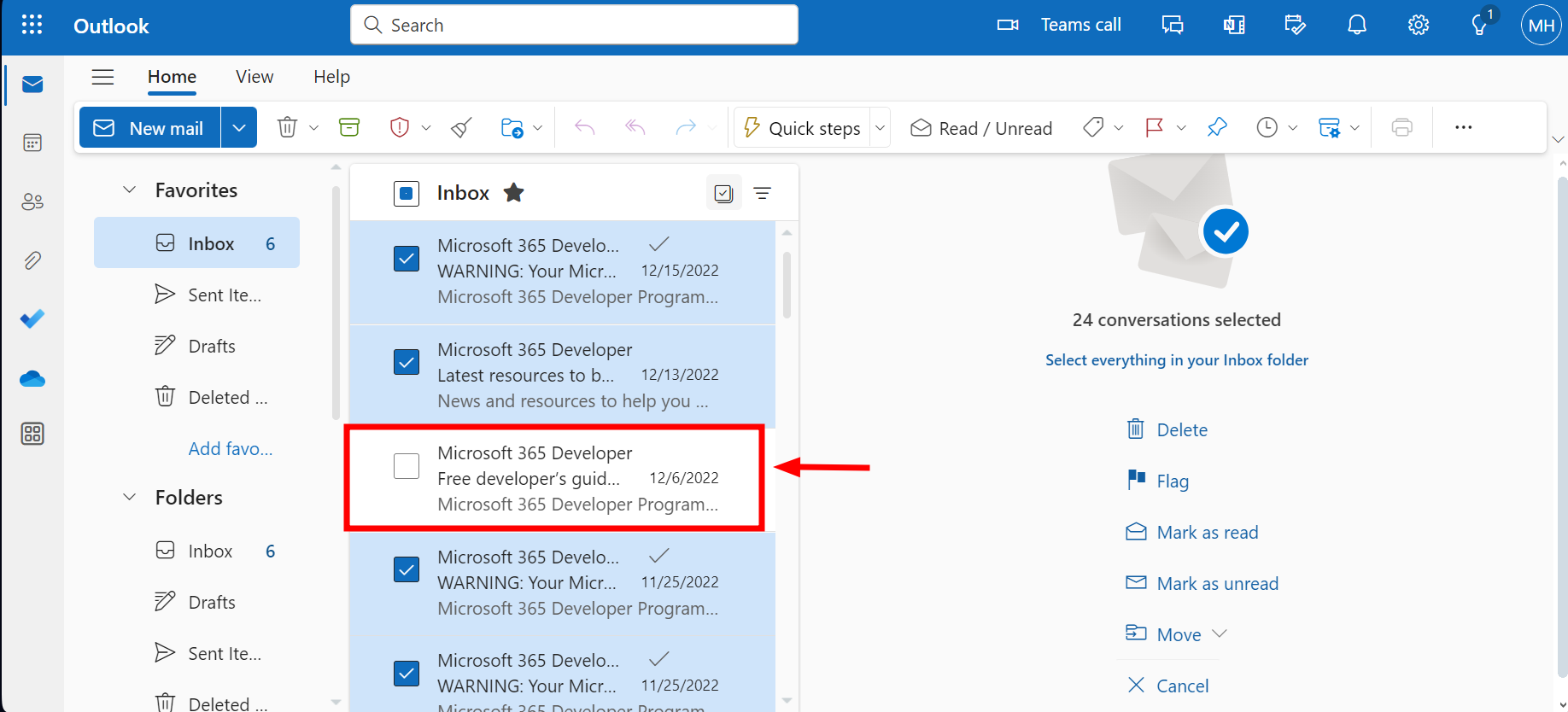Click Mark as unread in the selection pane
1568x712 pixels.
pyautogui.click(x=1217, y=584)
